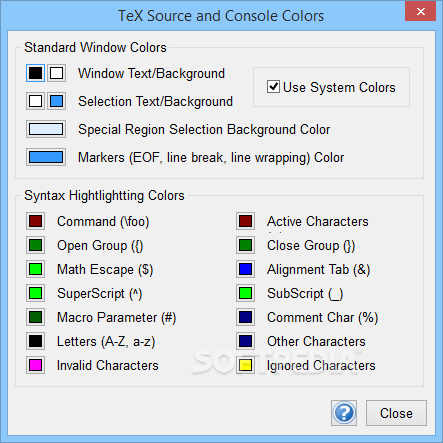
Task: Pick the Close Group (}) color swatch
Action: [246, 245]
